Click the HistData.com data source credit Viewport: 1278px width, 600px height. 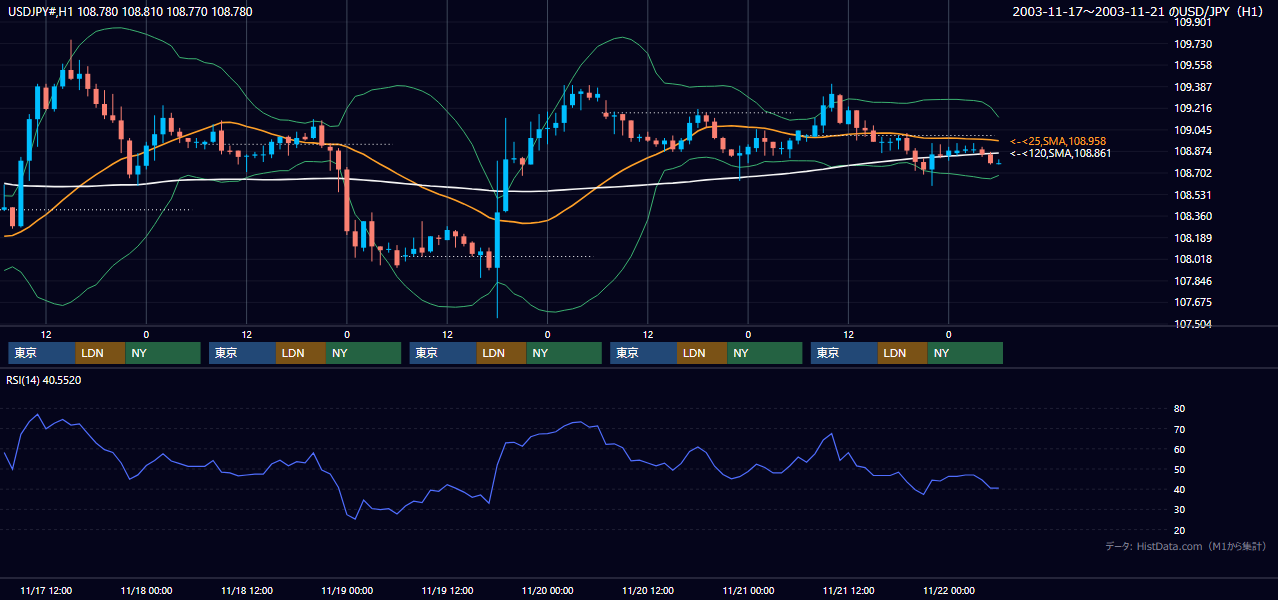[1186, 546]
